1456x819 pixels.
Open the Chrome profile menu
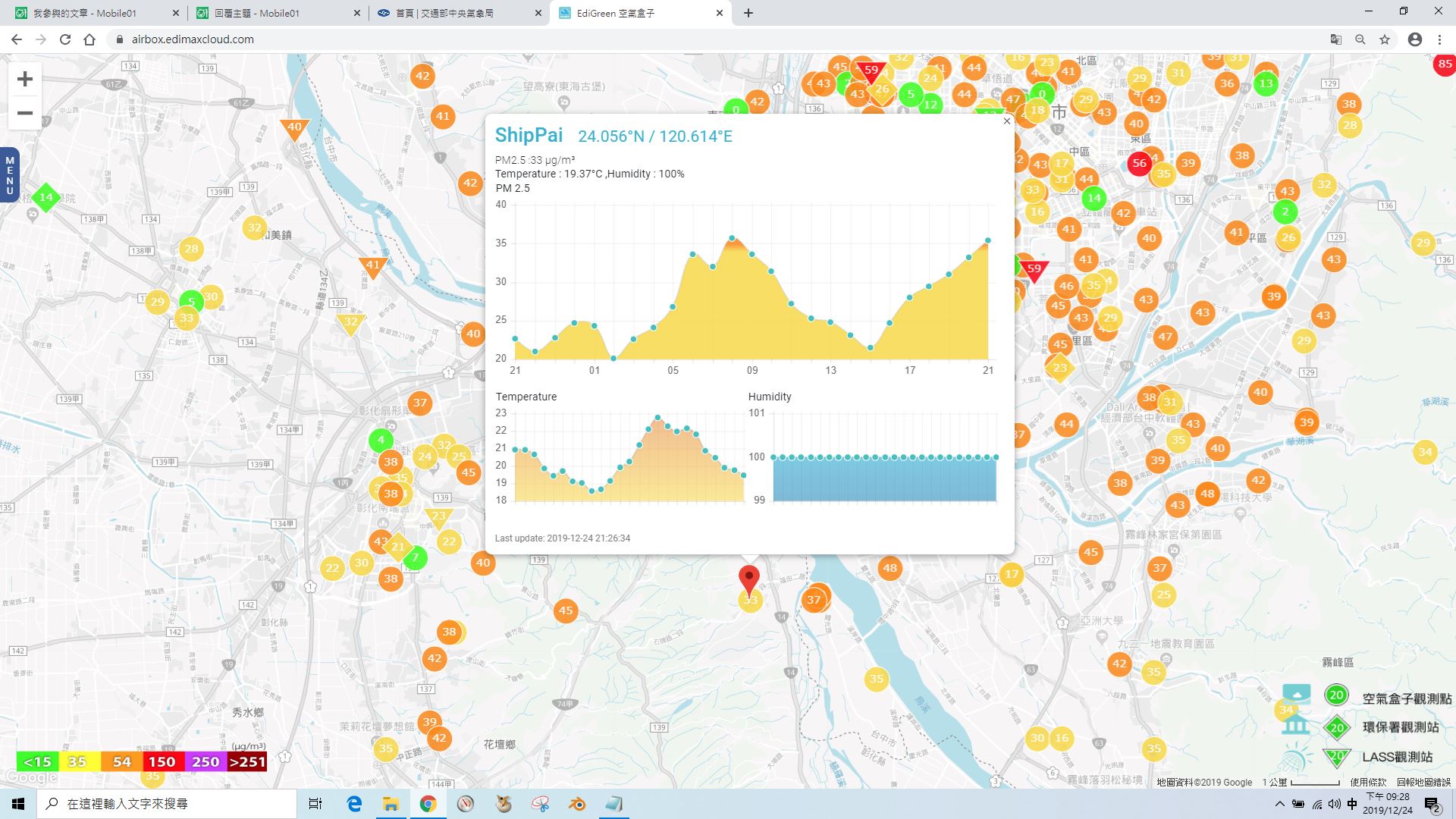click(1415, 39)
